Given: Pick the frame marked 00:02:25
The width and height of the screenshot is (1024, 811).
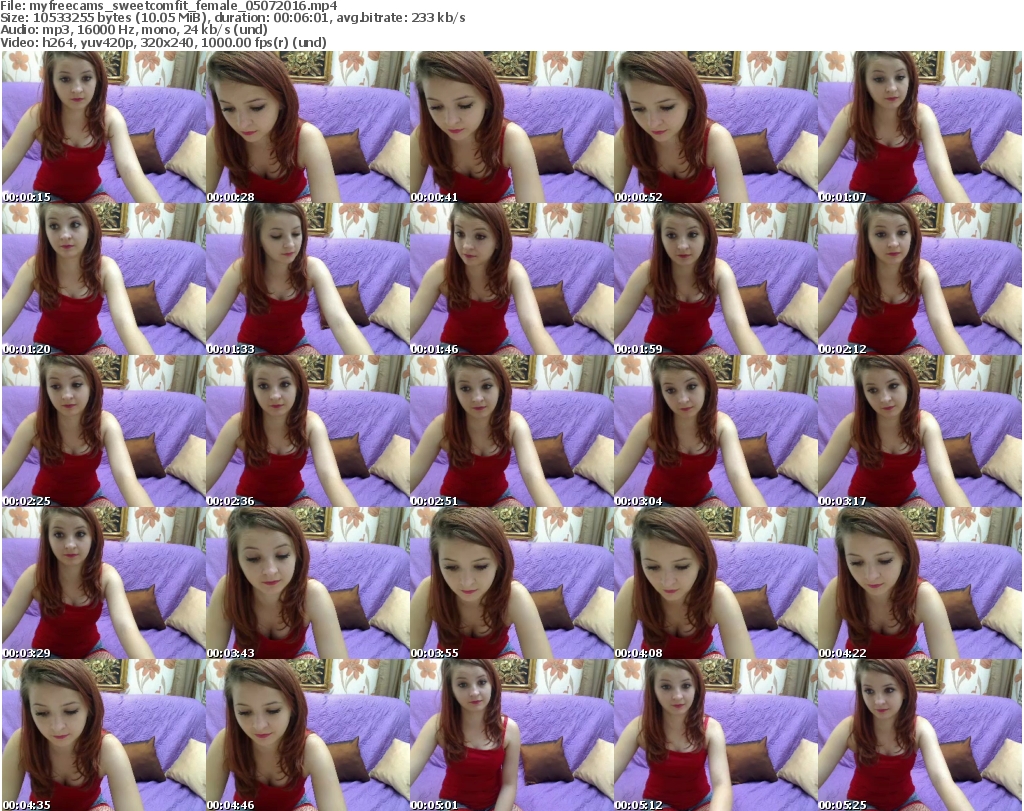Looking at the screenshot, I should click(x=104, y=431).
